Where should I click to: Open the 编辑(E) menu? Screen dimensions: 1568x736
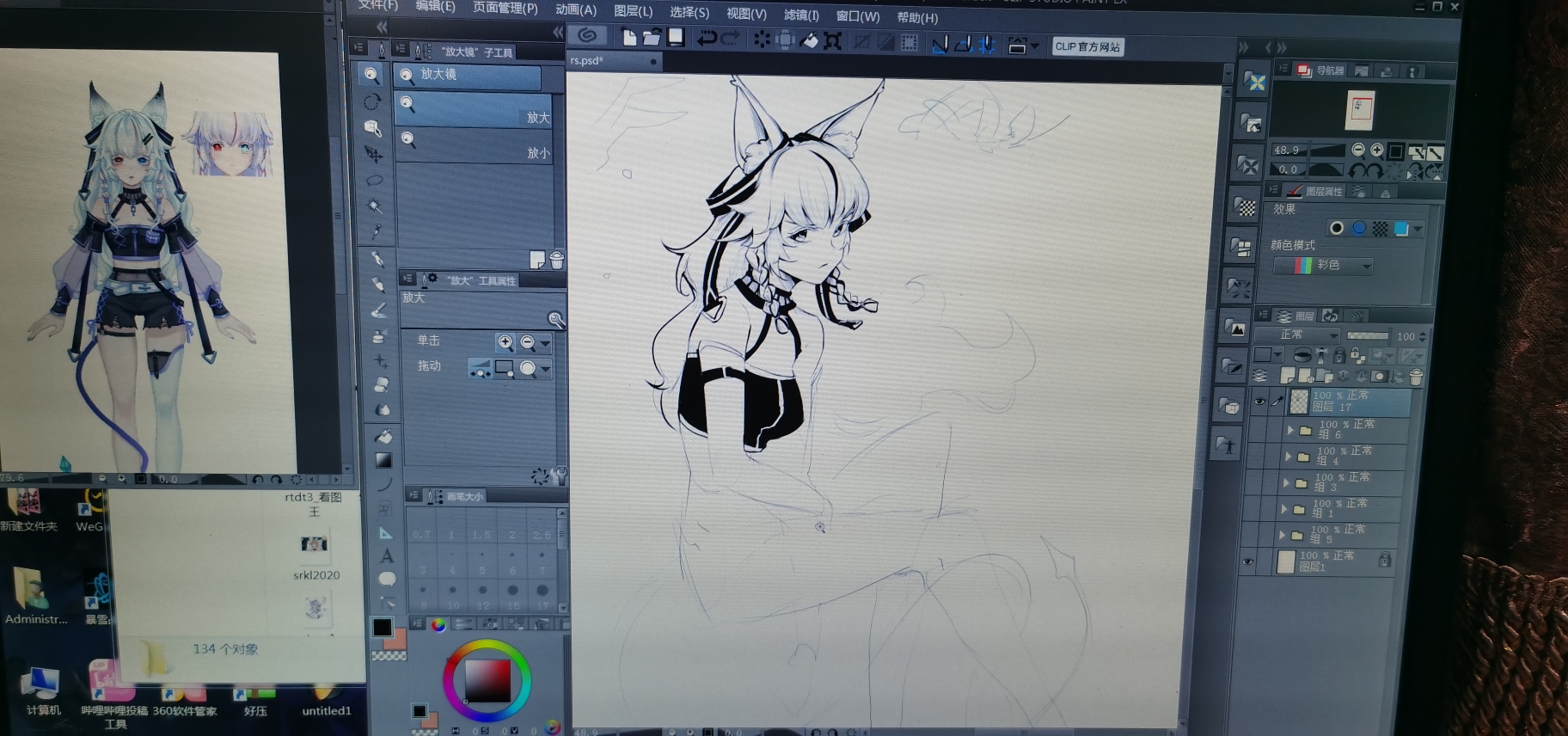(x=436, y=6)
